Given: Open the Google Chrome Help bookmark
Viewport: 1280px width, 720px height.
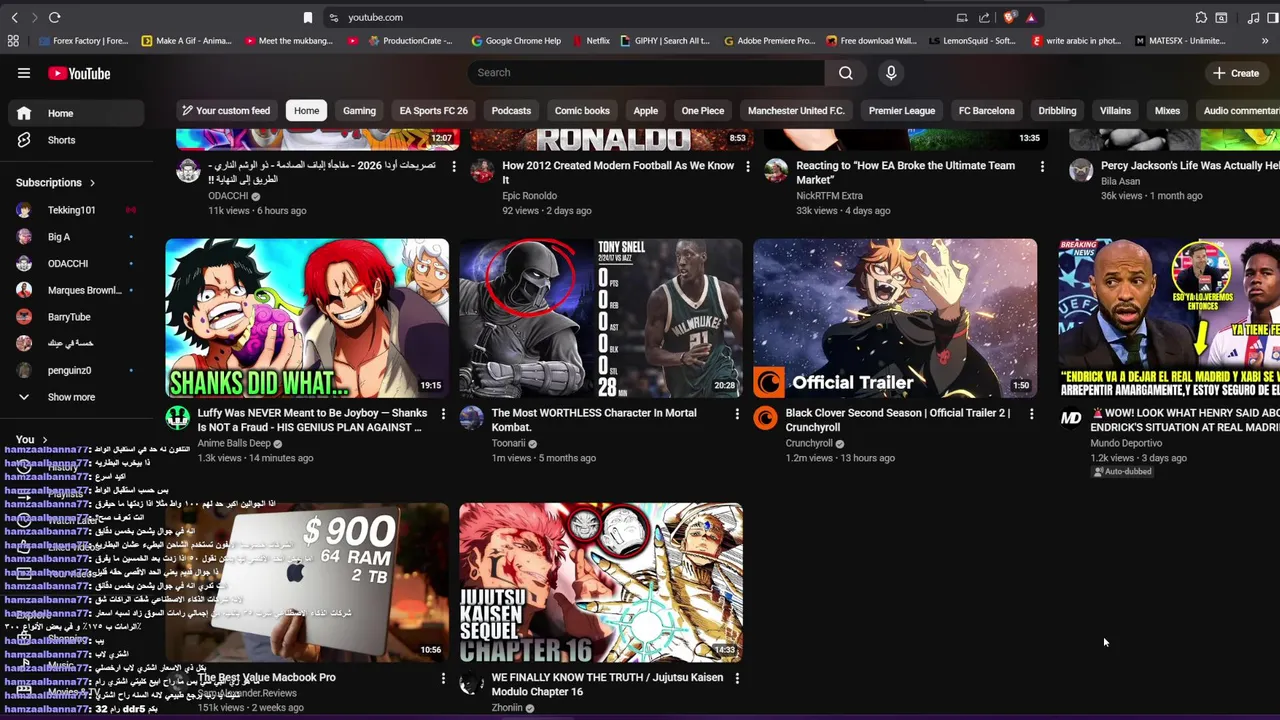Looking at the screenshot, I should [516, 41].
